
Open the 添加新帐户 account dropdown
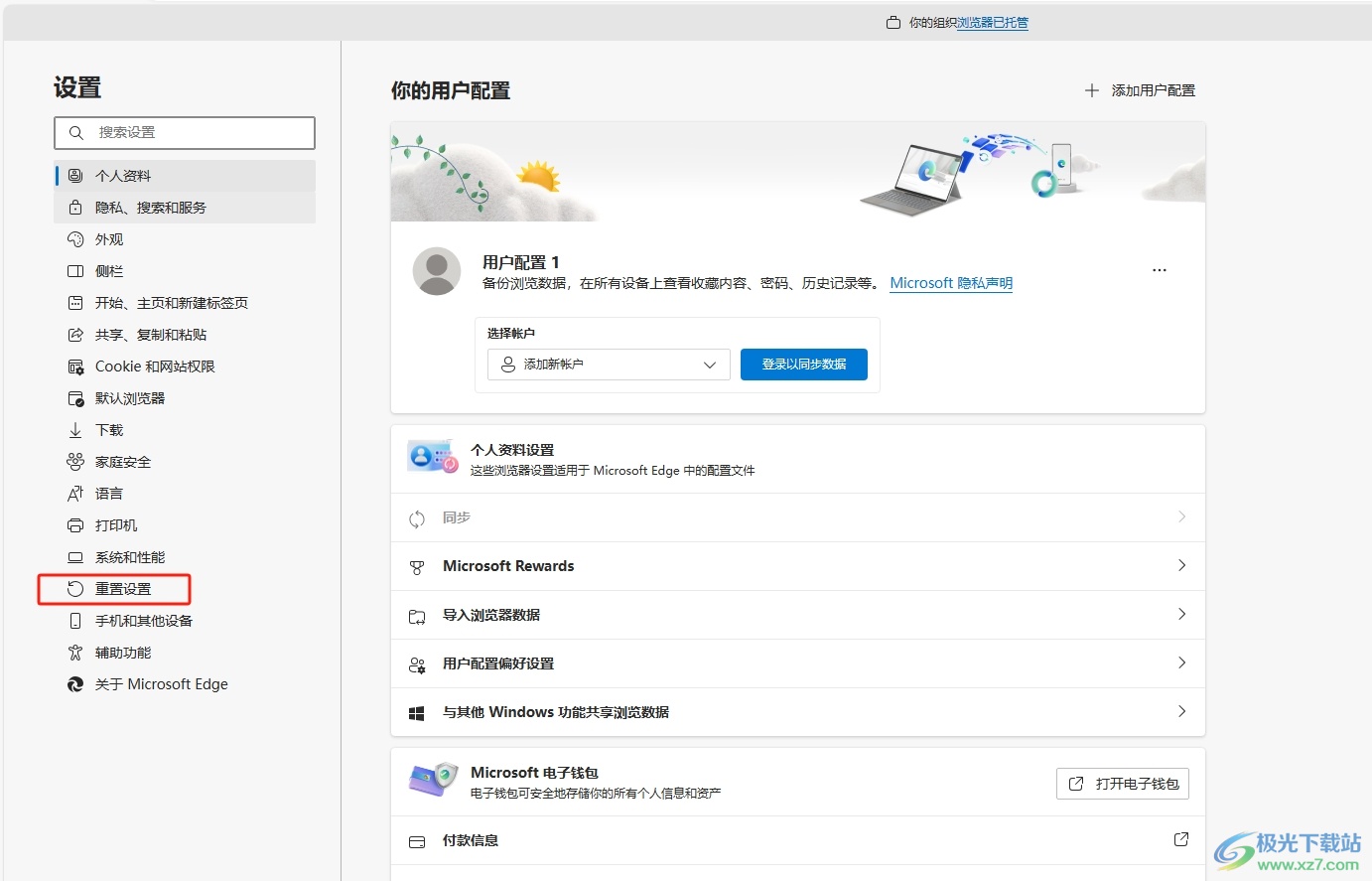(609, 365)
